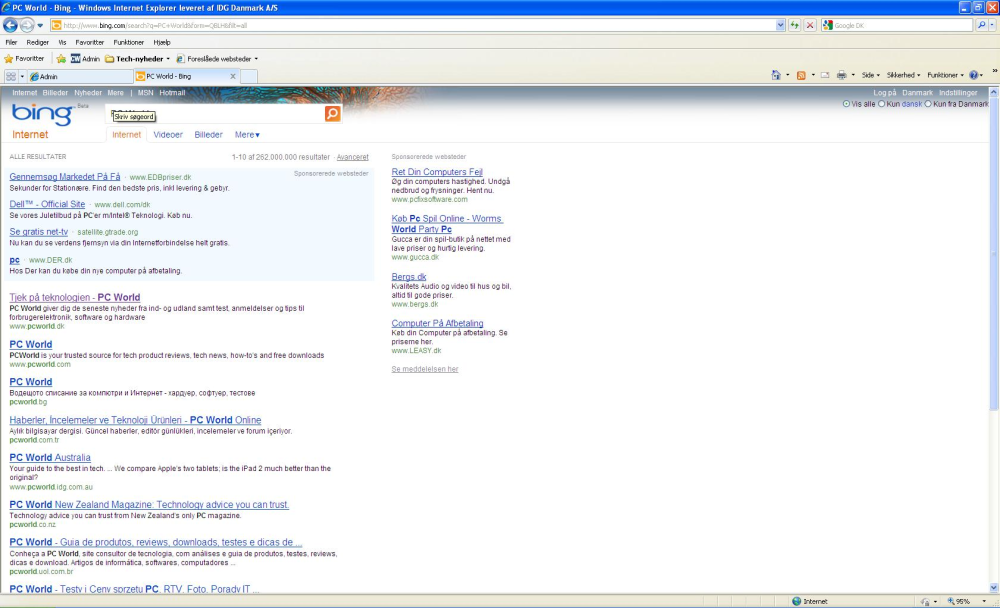
Task: Expand the Tech-nyheder favorites folder
Action: (x=138, y=59)
